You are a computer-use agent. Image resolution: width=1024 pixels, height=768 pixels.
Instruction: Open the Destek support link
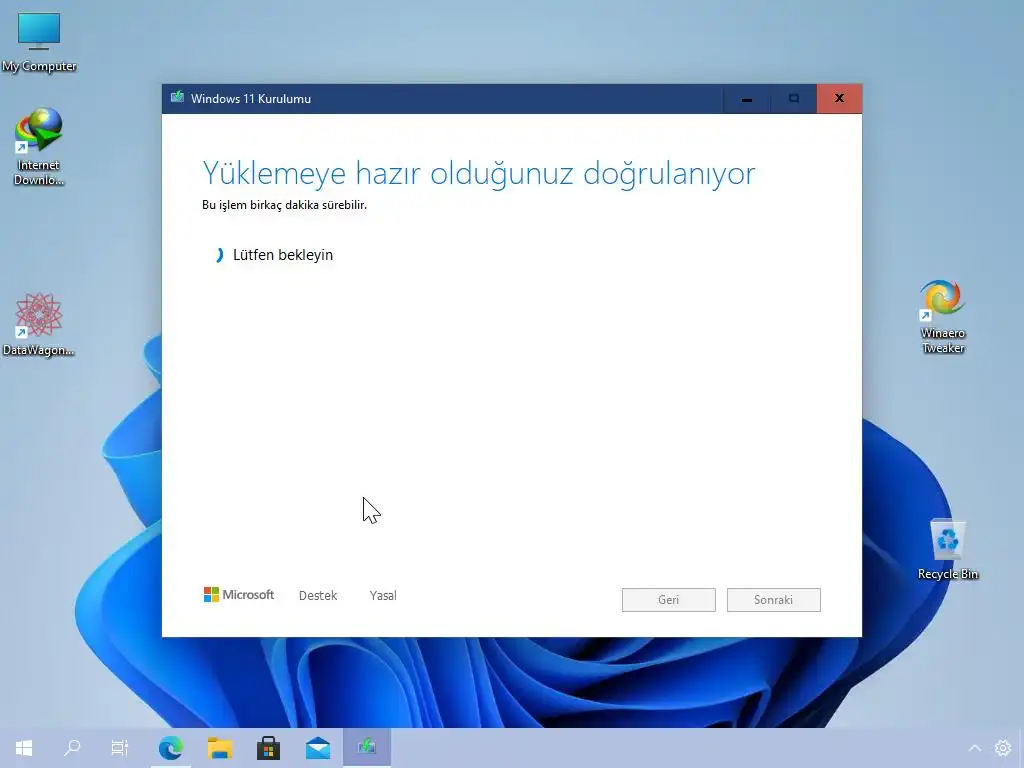(318, 596)
